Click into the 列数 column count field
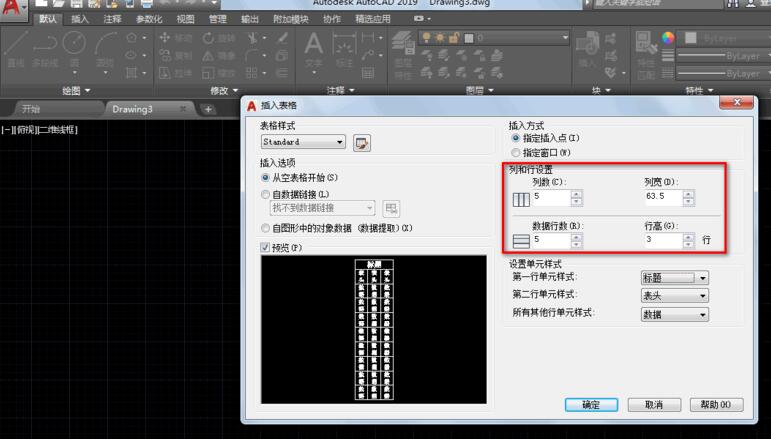 pos(552,197)
